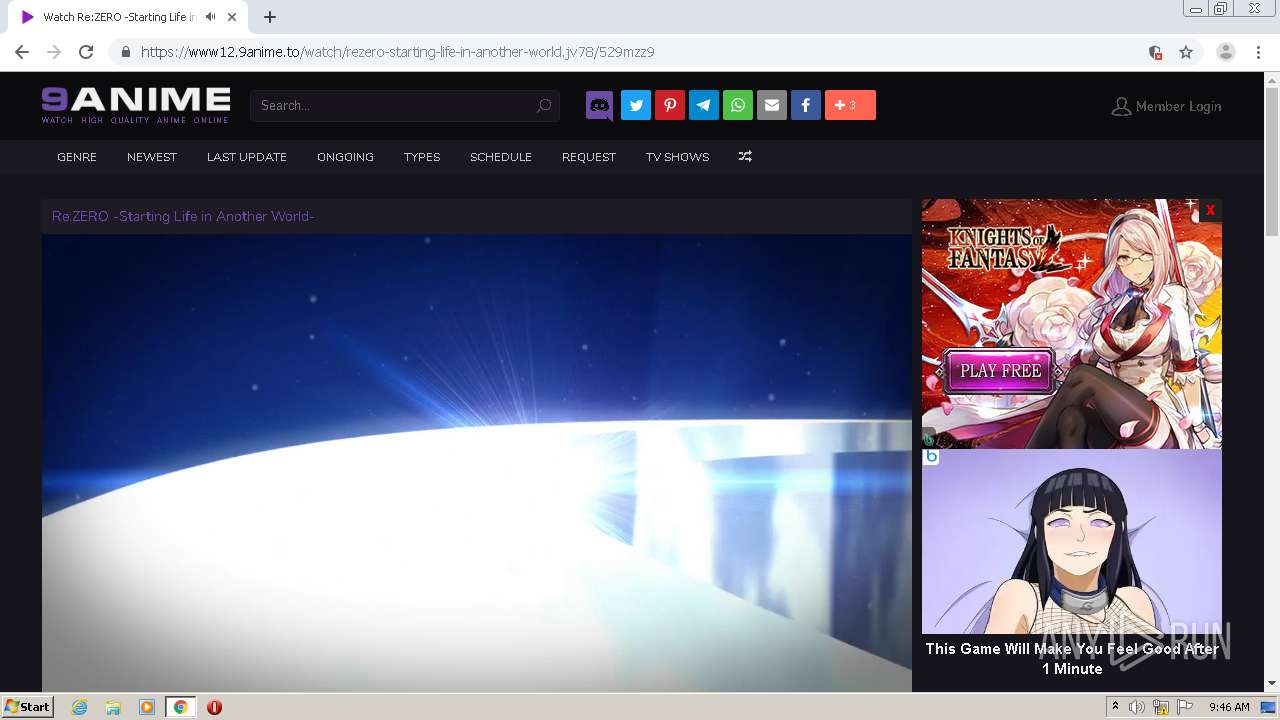This screenshot has width=1280, height=720.
Task: Click the random shuffle icon in navigation
Action: pos(745,157)
